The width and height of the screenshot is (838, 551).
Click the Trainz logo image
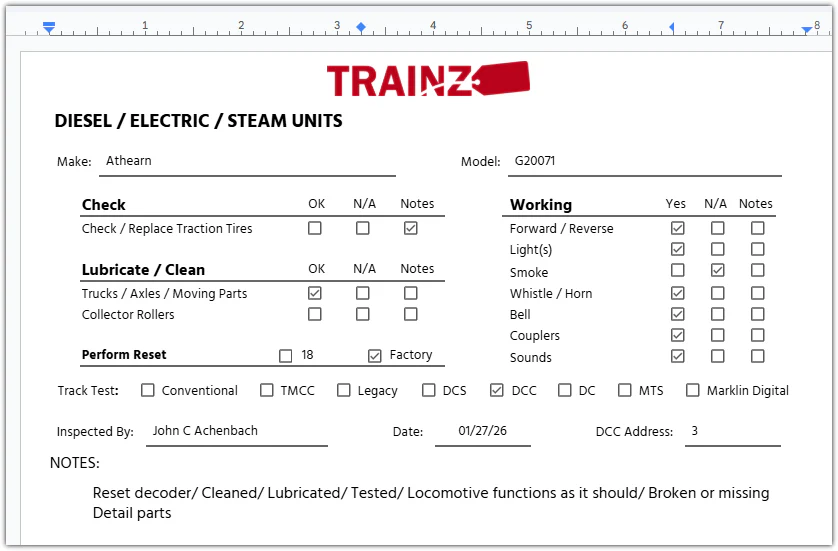[x=428, y=79]
